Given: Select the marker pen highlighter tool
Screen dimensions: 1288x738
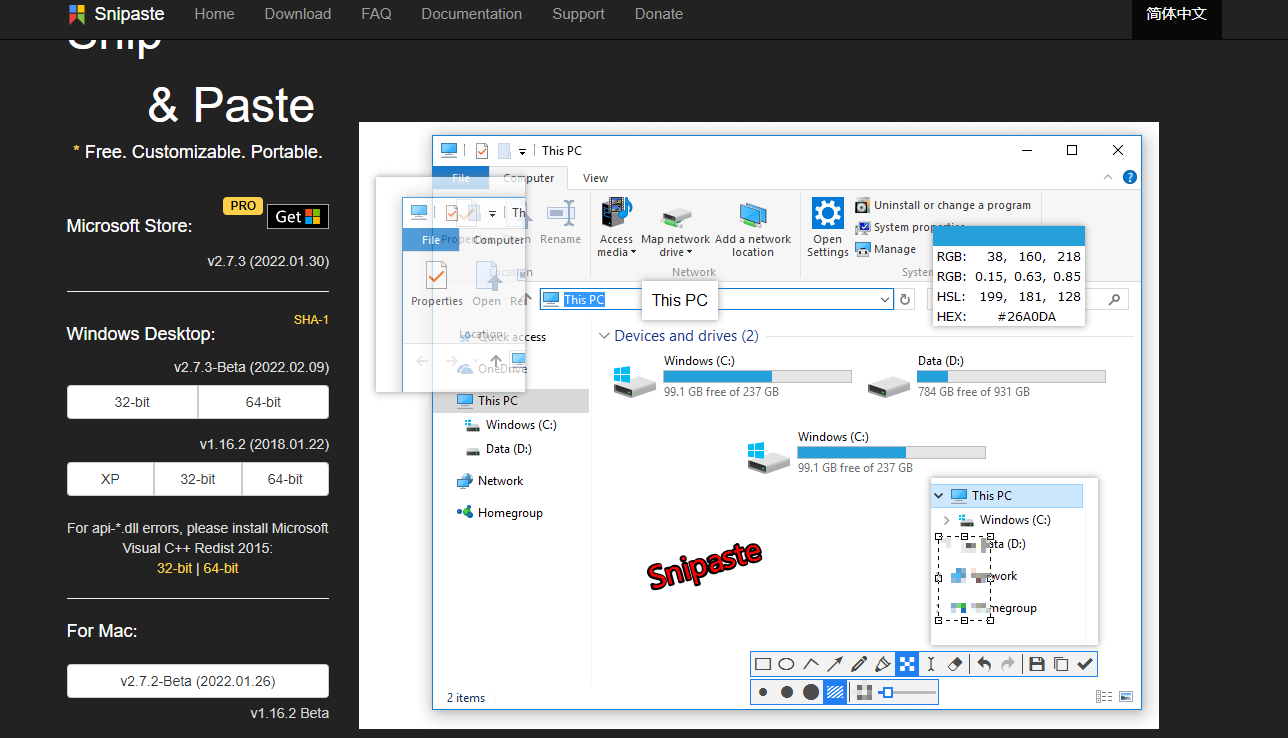Looking at the screenshot, I should coord(883,663).
